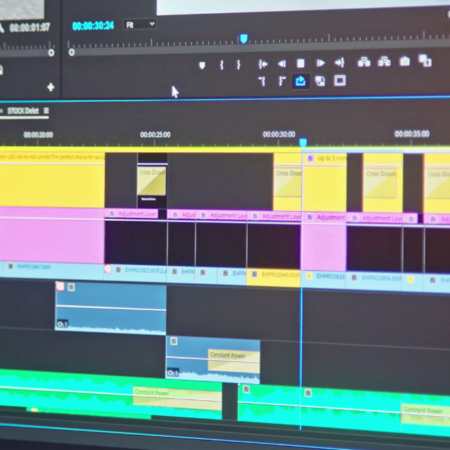Click the icon left of Safe Margins
The height and width of the screenshot is (450, 450).
[320, 81]
